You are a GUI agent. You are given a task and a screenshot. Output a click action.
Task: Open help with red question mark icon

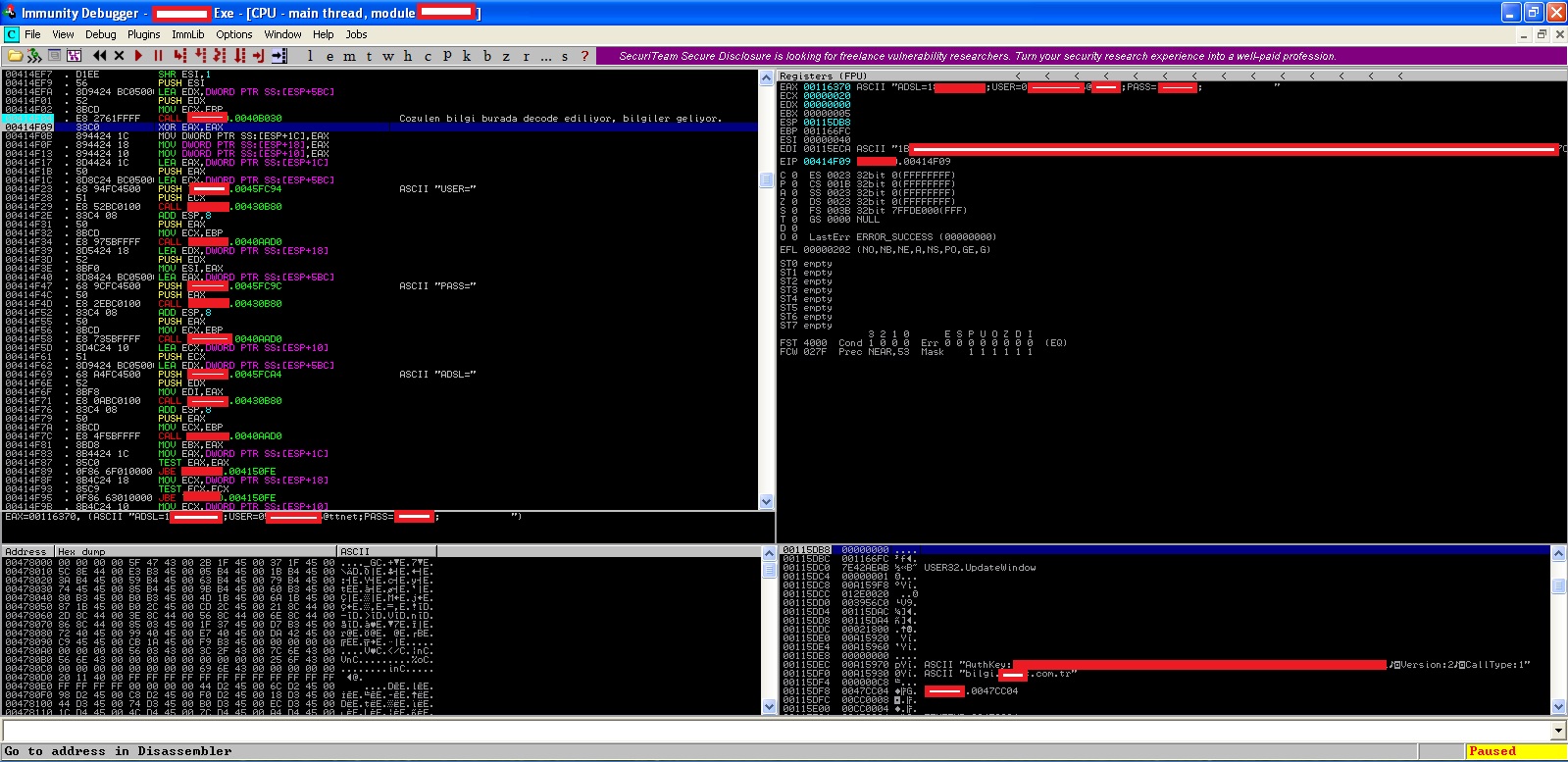[x=585, y=56]
